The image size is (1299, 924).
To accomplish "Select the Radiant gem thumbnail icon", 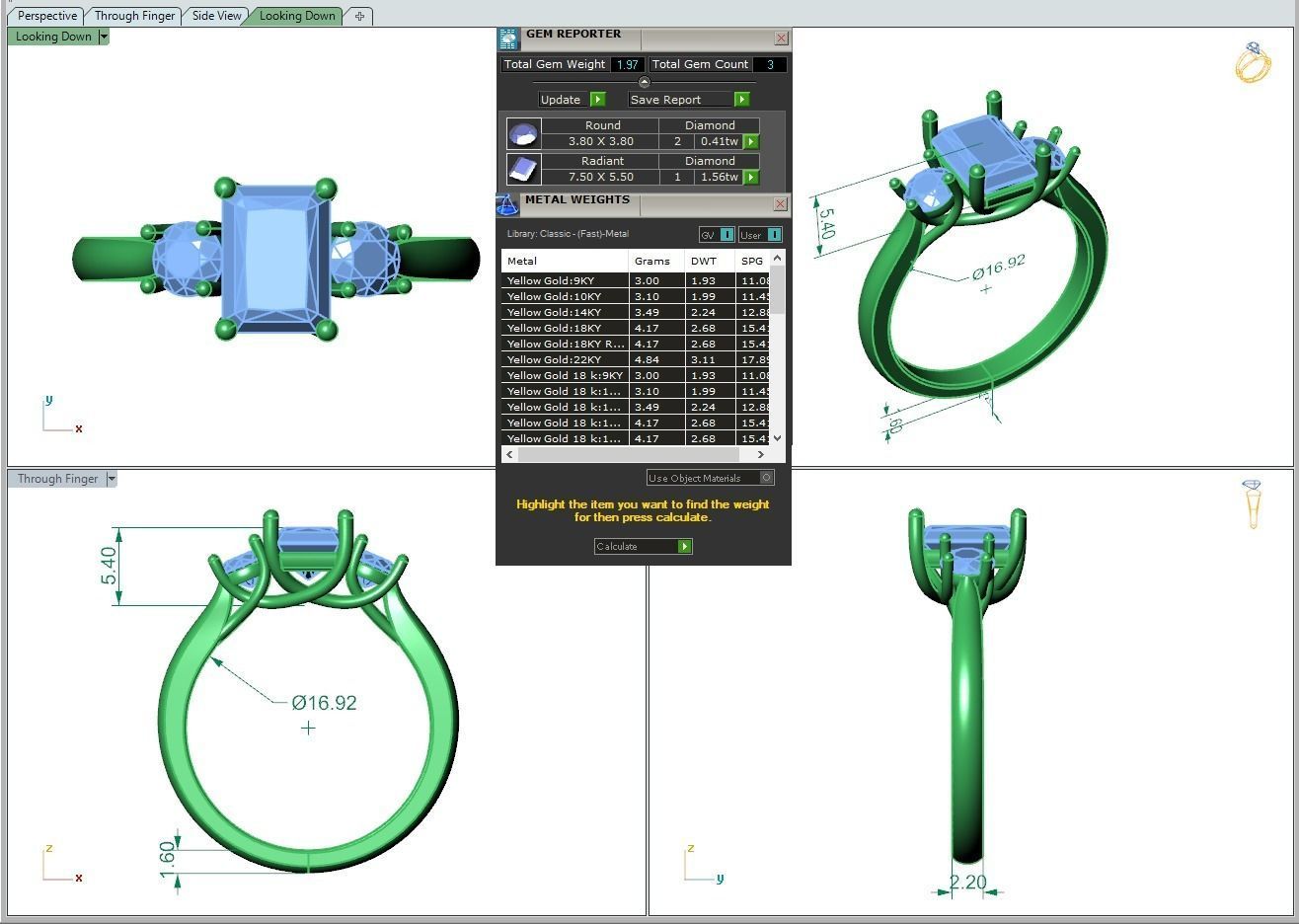I will click(523, 169).
